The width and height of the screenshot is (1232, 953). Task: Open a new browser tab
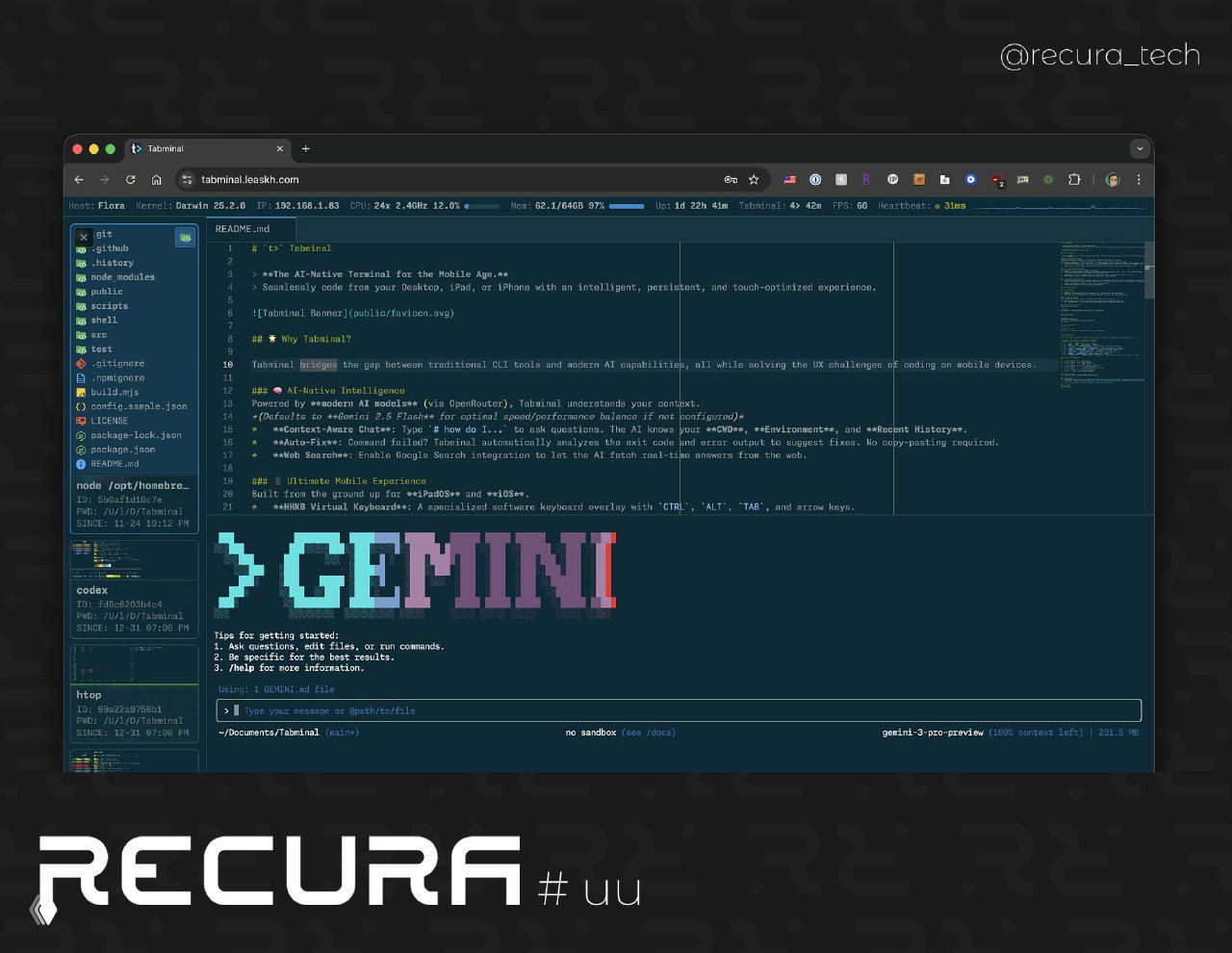click(306, 149)
